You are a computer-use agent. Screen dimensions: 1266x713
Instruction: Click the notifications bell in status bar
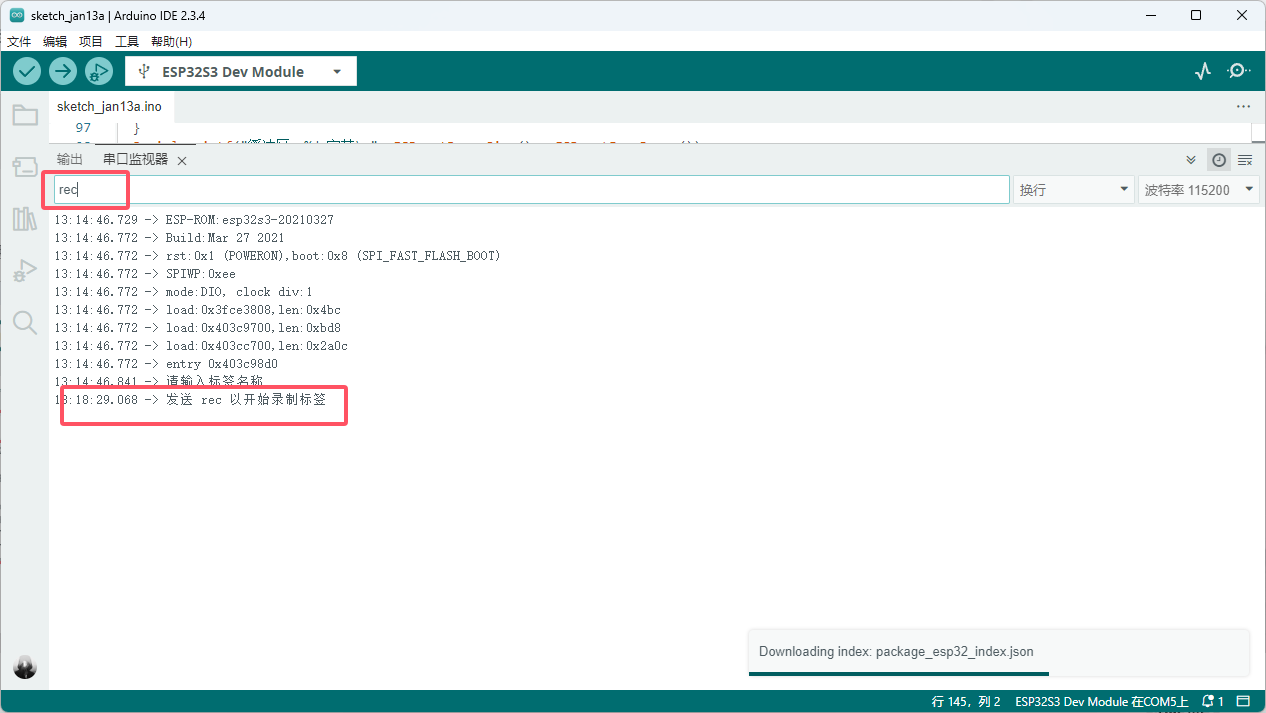[1212, 701]
